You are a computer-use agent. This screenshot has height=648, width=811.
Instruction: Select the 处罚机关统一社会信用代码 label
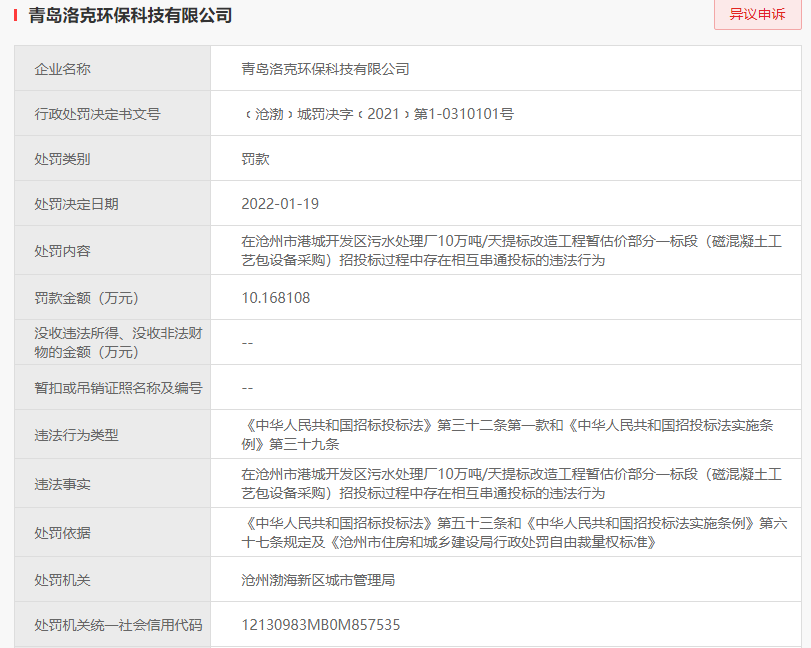pos(118,625)
